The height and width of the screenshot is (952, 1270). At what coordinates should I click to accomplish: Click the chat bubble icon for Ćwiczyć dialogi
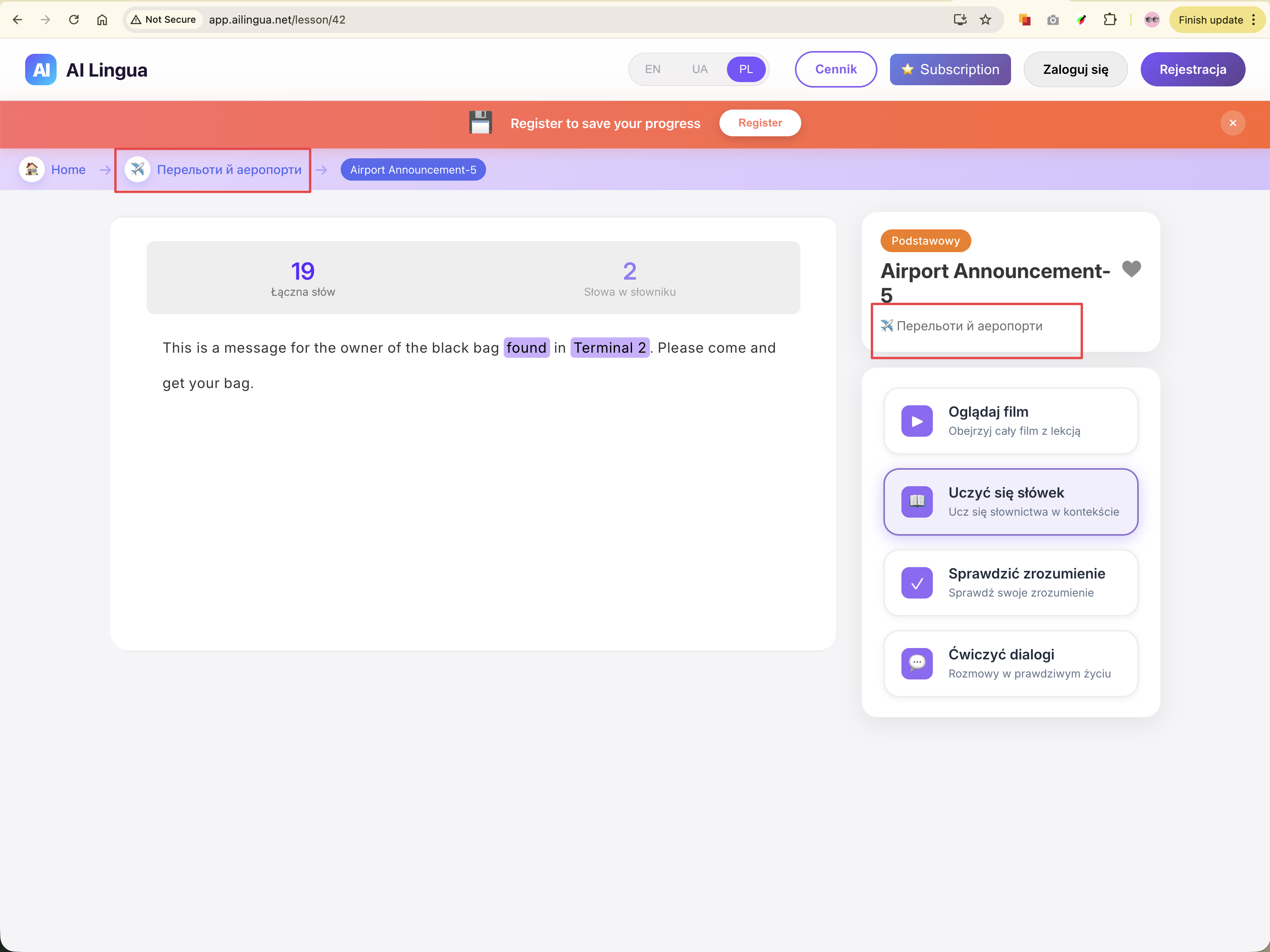click(x=917, y=663)
